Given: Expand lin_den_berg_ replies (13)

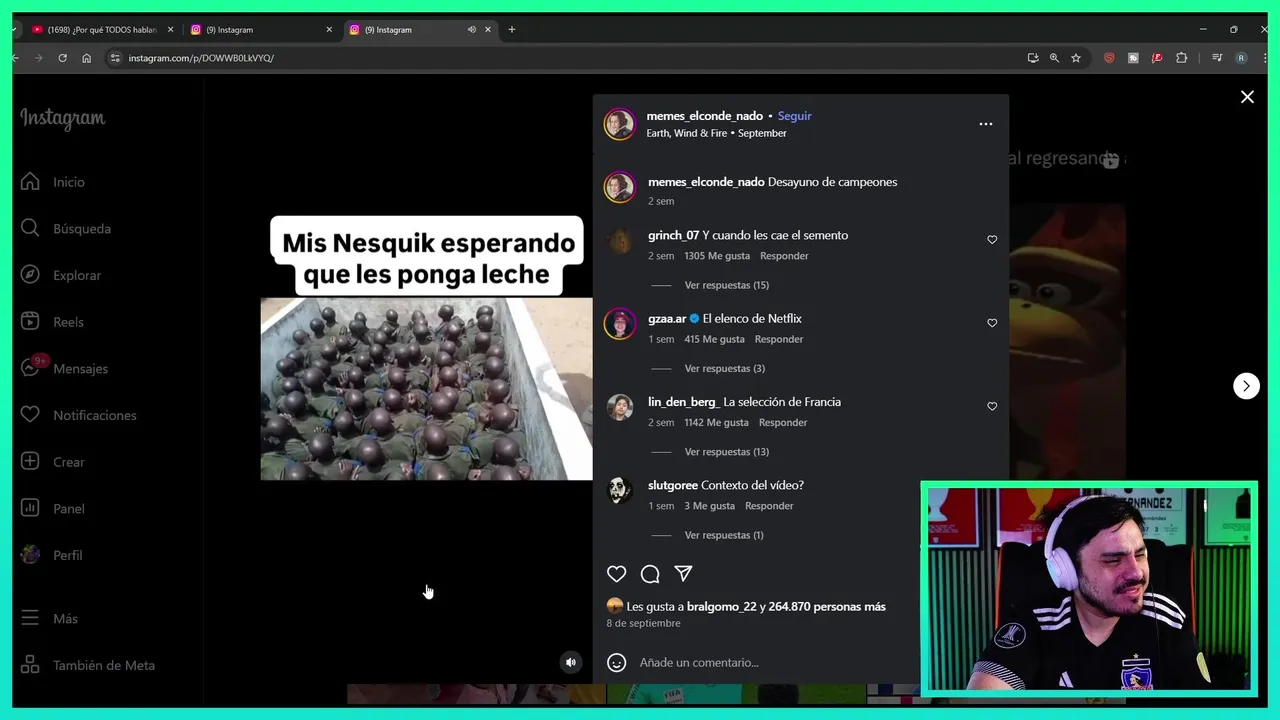Looking at the screenshot, I should 726,452.
